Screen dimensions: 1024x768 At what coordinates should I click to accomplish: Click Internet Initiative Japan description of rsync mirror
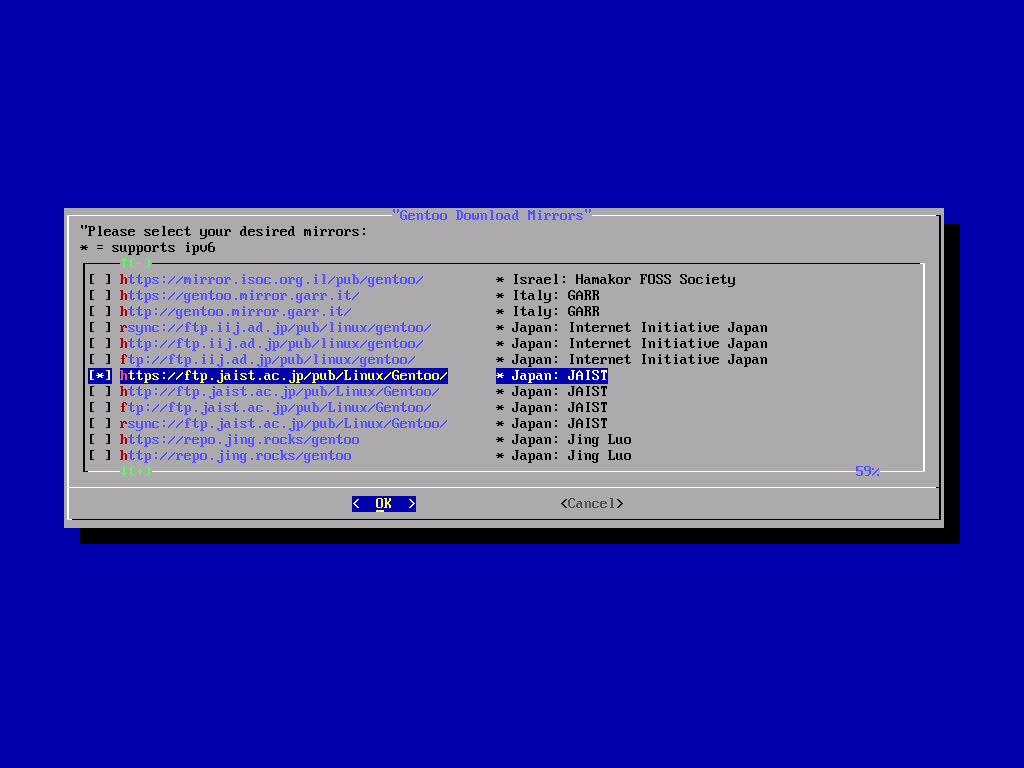pyautogui.click(x=632, y=328)
